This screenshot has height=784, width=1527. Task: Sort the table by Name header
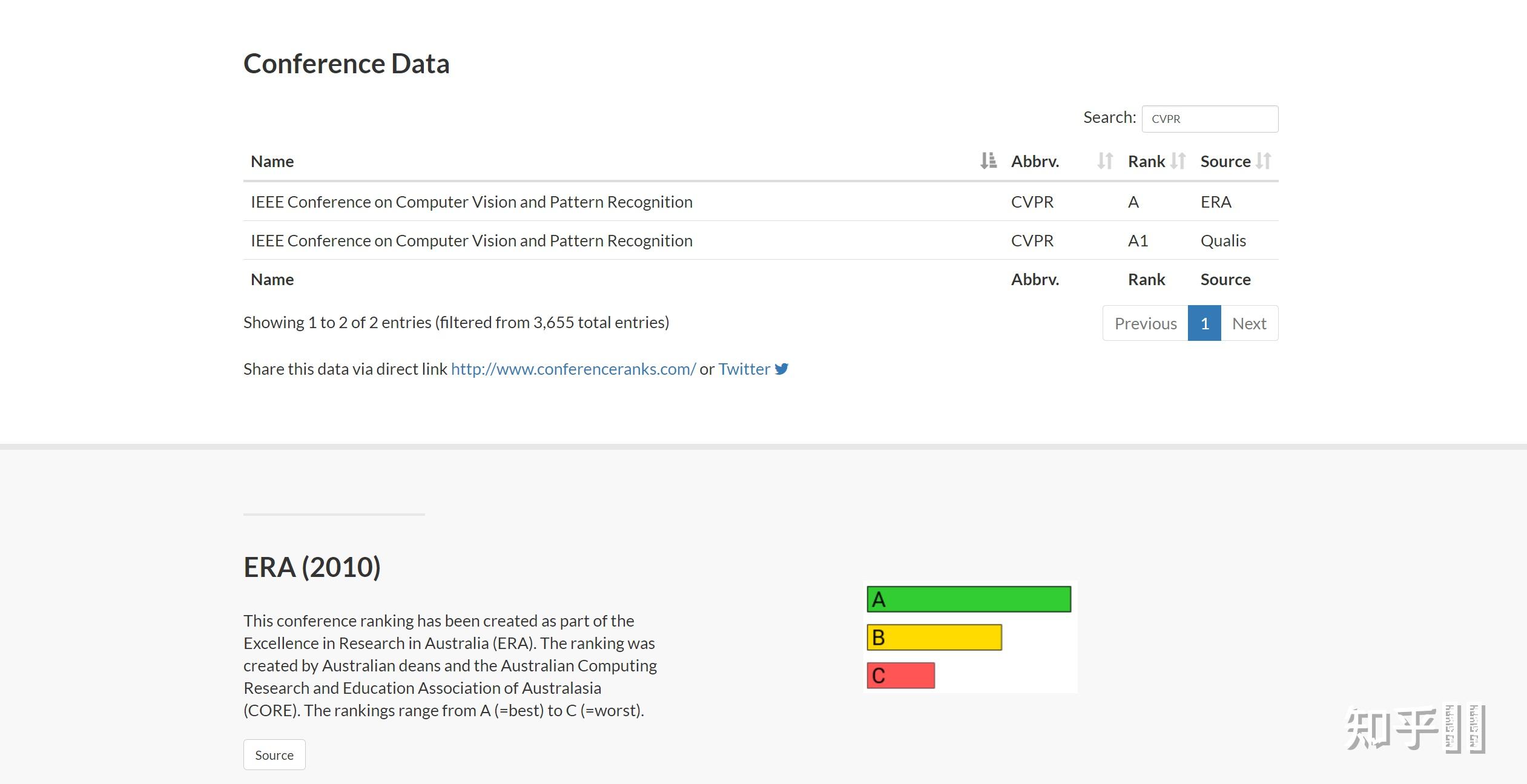tap(272, 161)
